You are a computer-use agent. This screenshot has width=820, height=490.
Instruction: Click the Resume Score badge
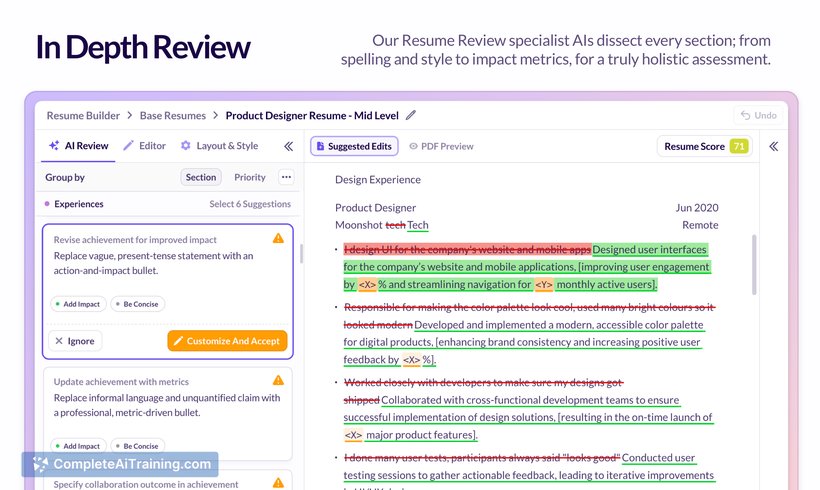tap(705, 146)
